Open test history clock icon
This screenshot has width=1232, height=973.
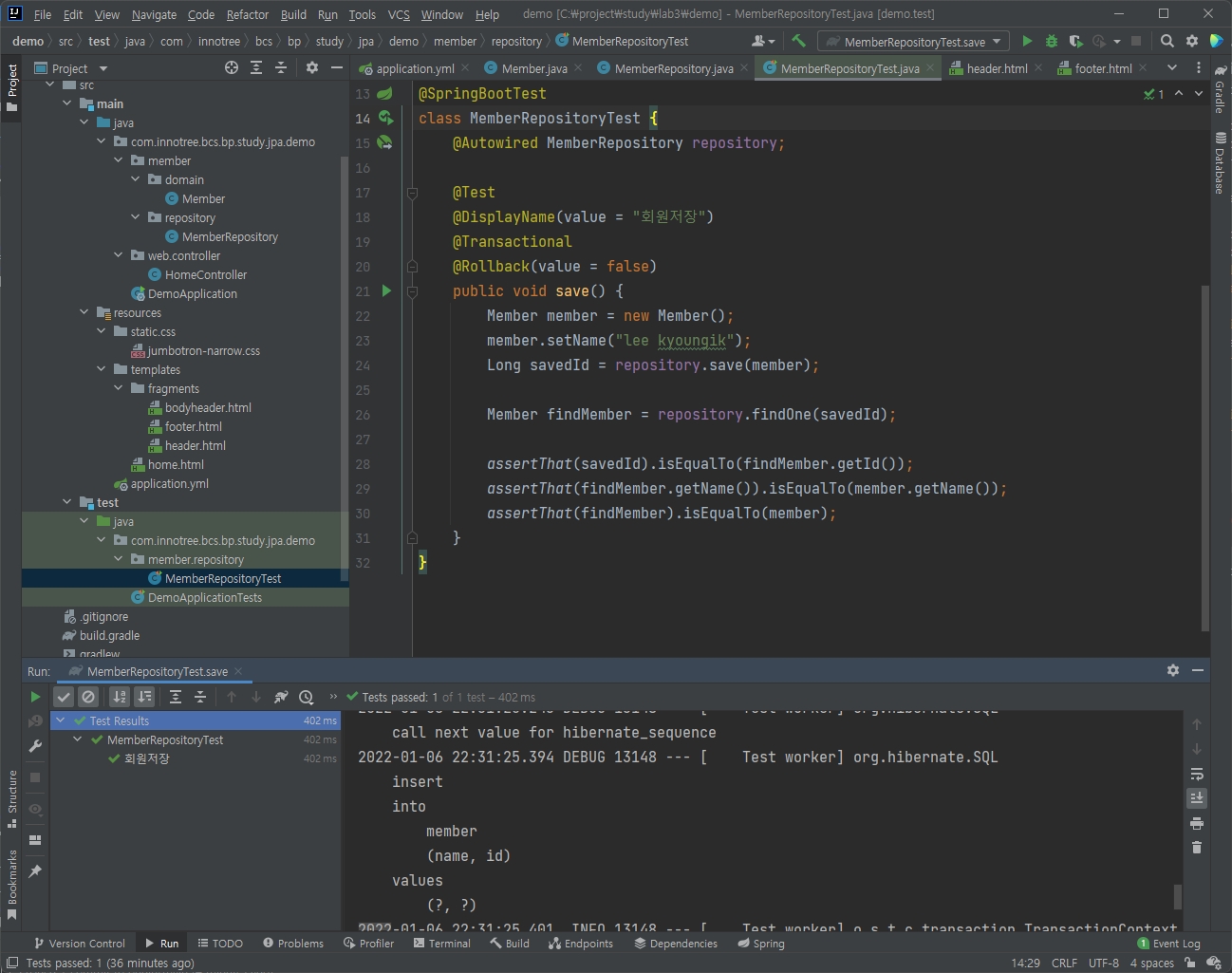point(306,697)
